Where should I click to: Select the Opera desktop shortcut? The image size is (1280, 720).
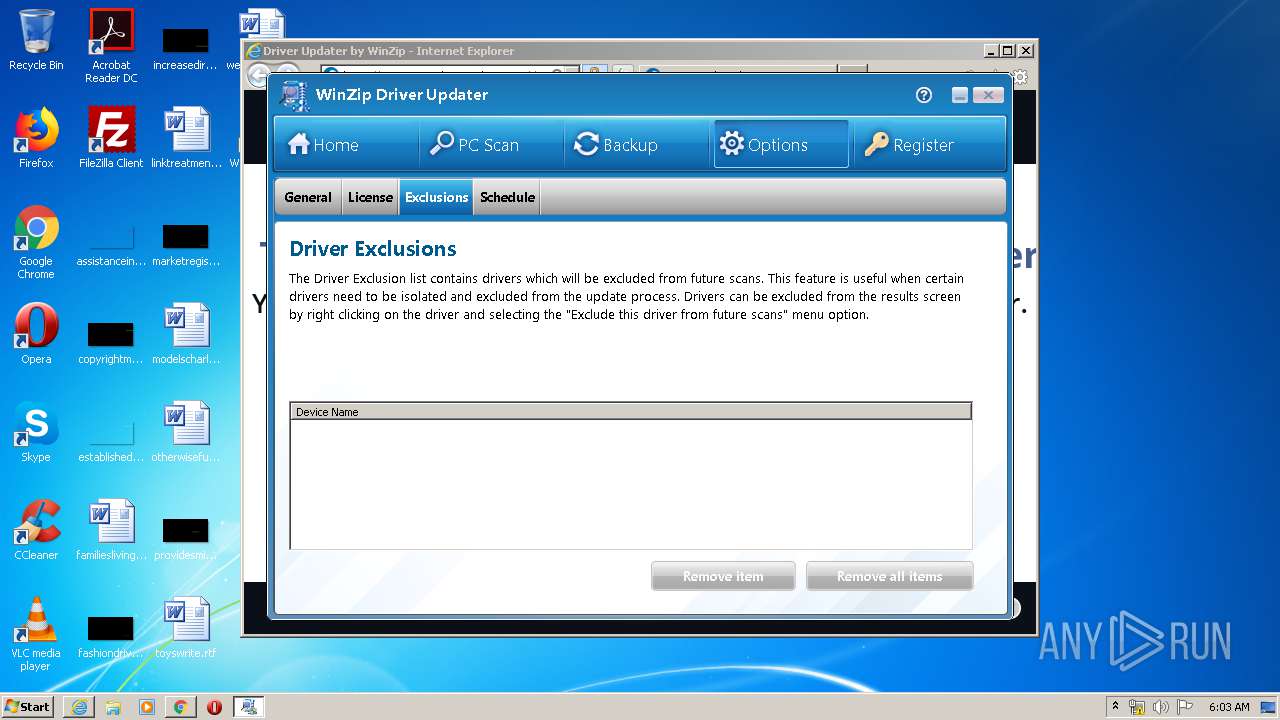click(36, 334)
